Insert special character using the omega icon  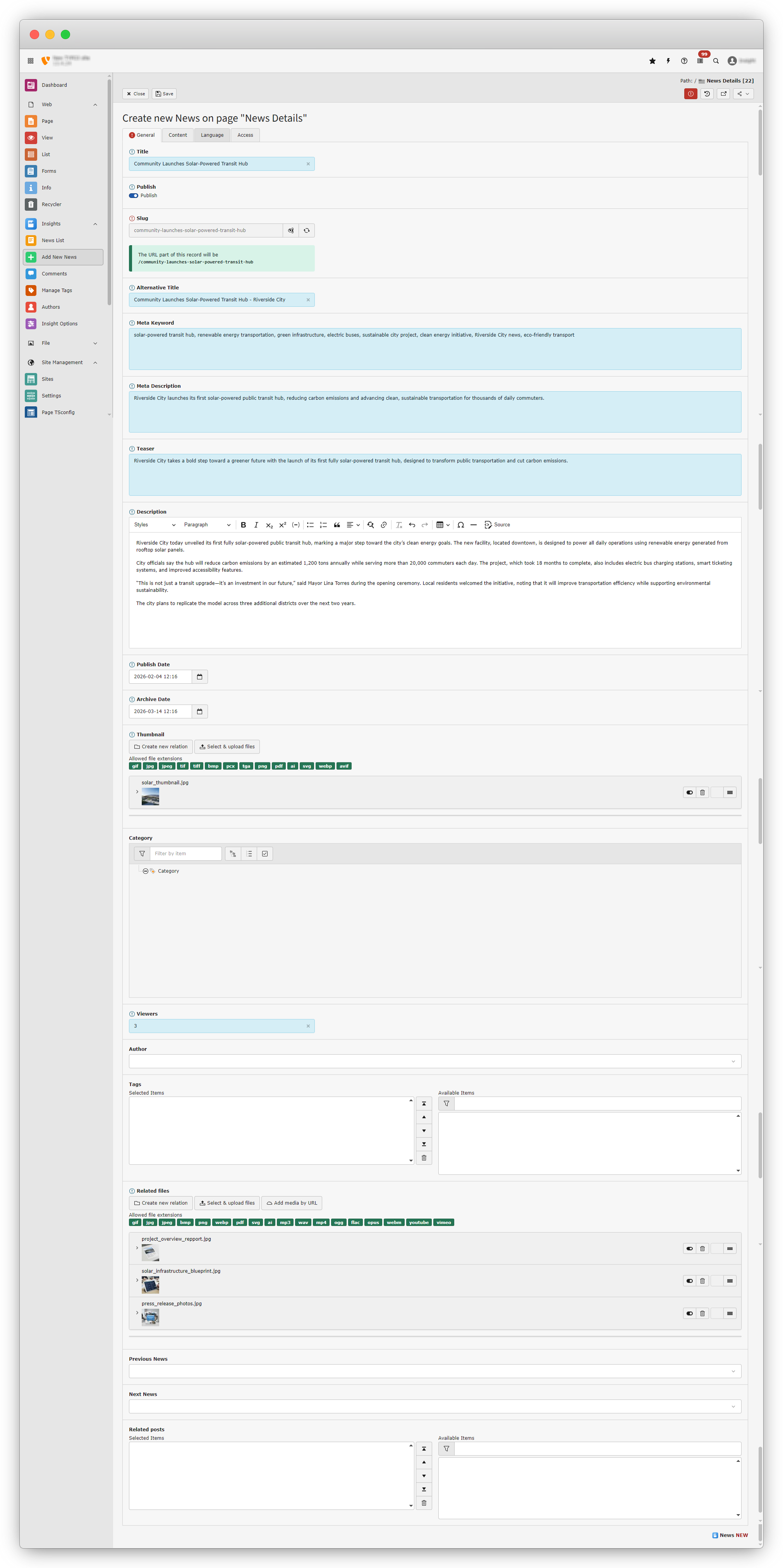point(460,525)
